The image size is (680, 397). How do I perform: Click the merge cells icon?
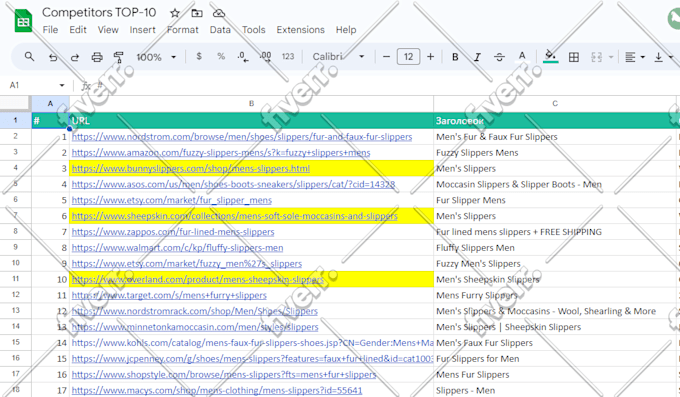tap(597, 57)
